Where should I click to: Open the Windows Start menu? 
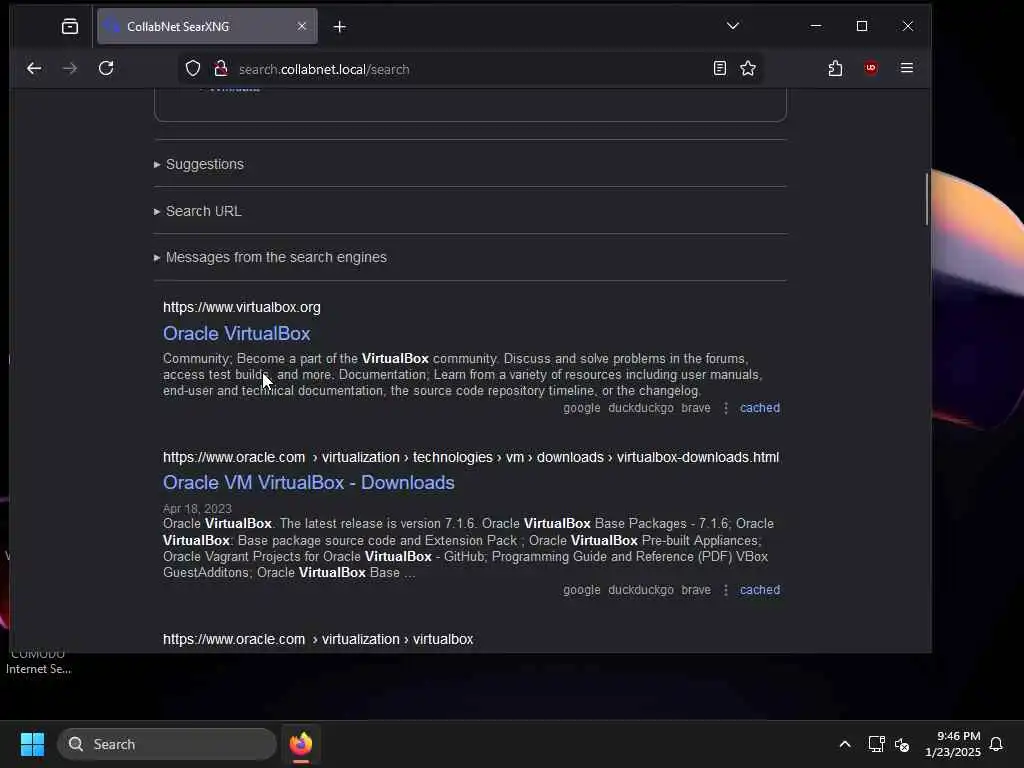click(32, 744)
